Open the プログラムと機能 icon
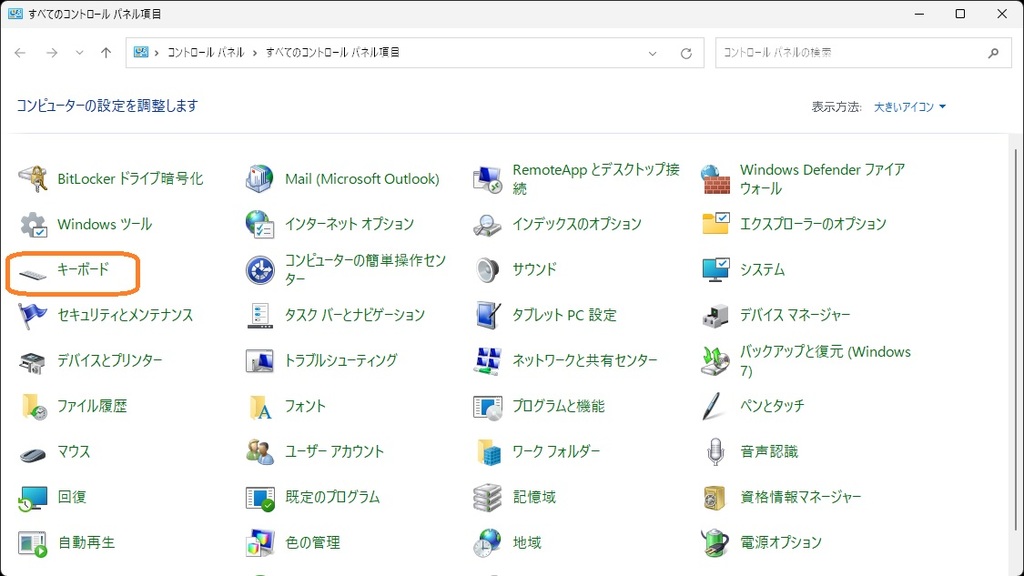 pyautogui.click(x=487, y=406)
